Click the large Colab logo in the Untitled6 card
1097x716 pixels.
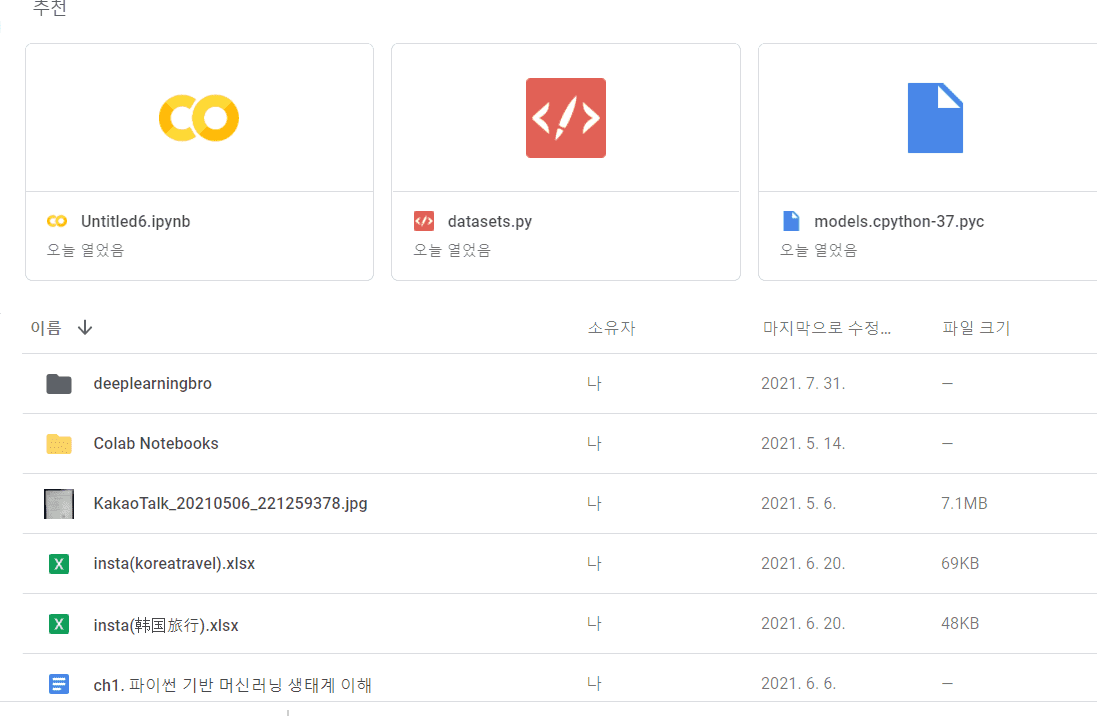[x=199, y=118]
